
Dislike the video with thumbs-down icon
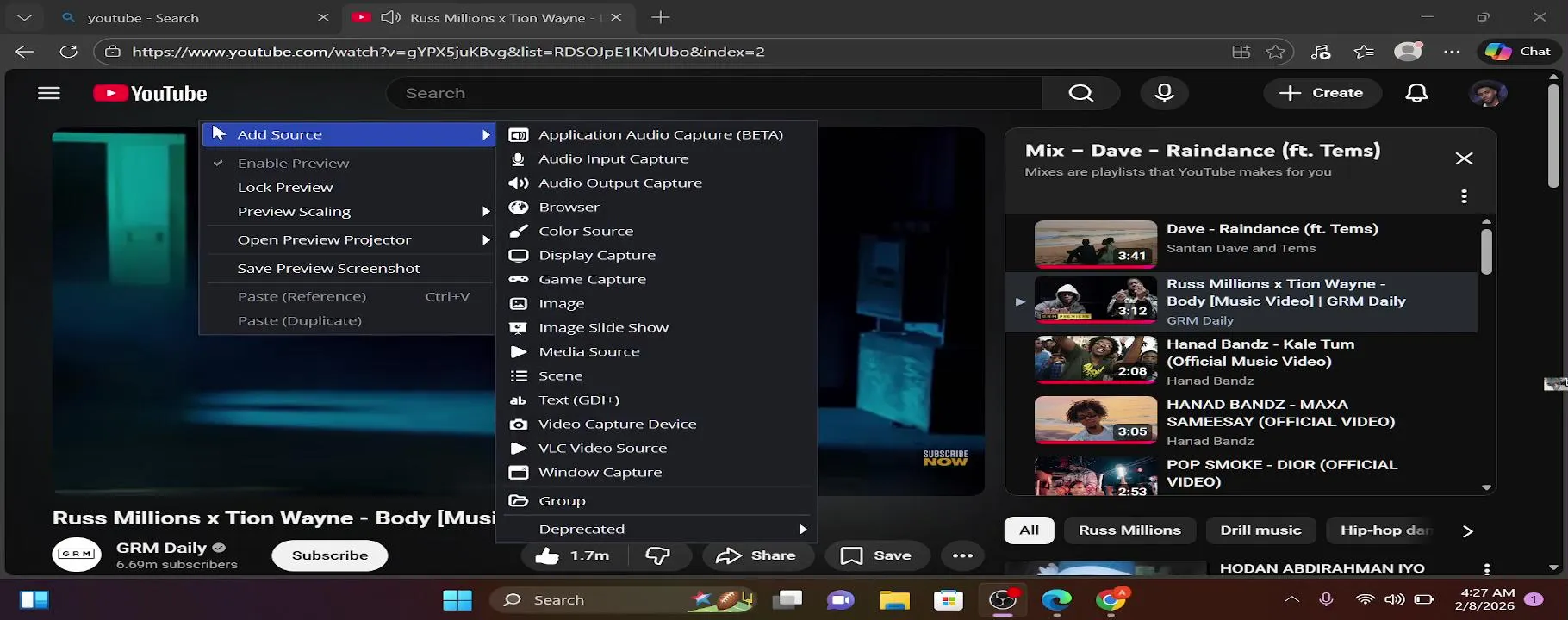click(657, 555)
